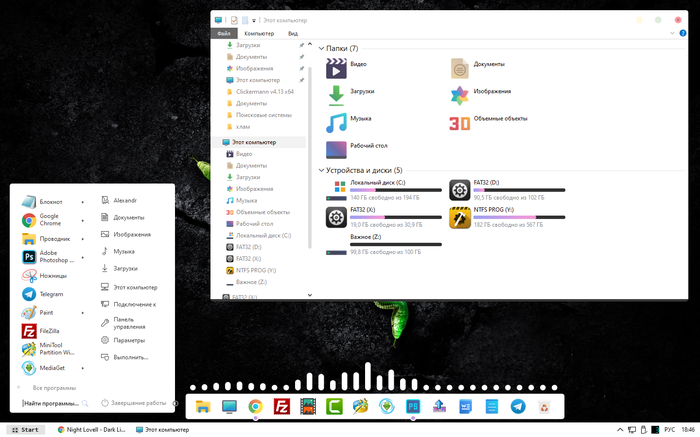Image resolution: width=700 pixels, height=437 pixels.
Task: Expand the Проводник submenu arrow in Start menu
Action: click(x=82, y=238)
